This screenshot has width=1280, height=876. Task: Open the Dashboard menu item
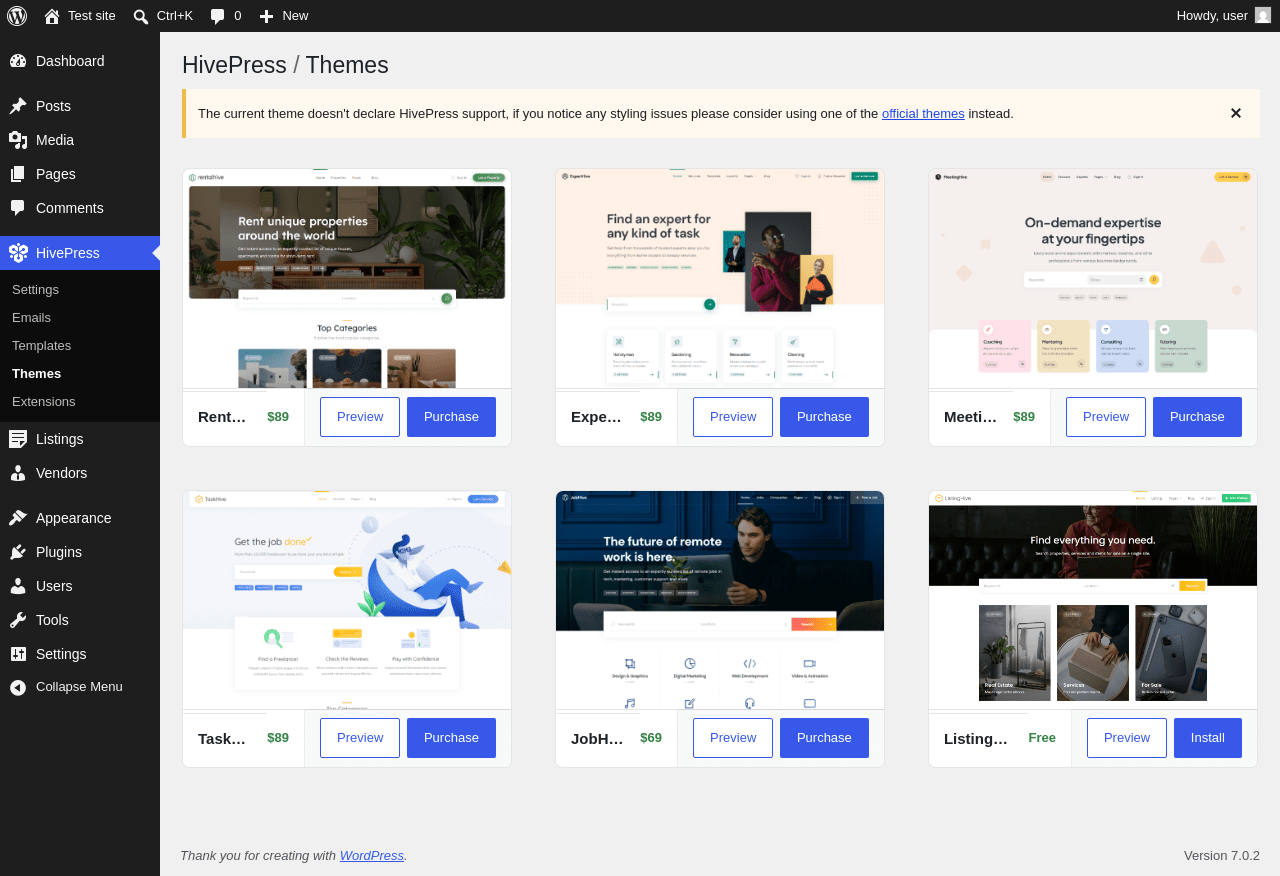(x=80, y=61)
